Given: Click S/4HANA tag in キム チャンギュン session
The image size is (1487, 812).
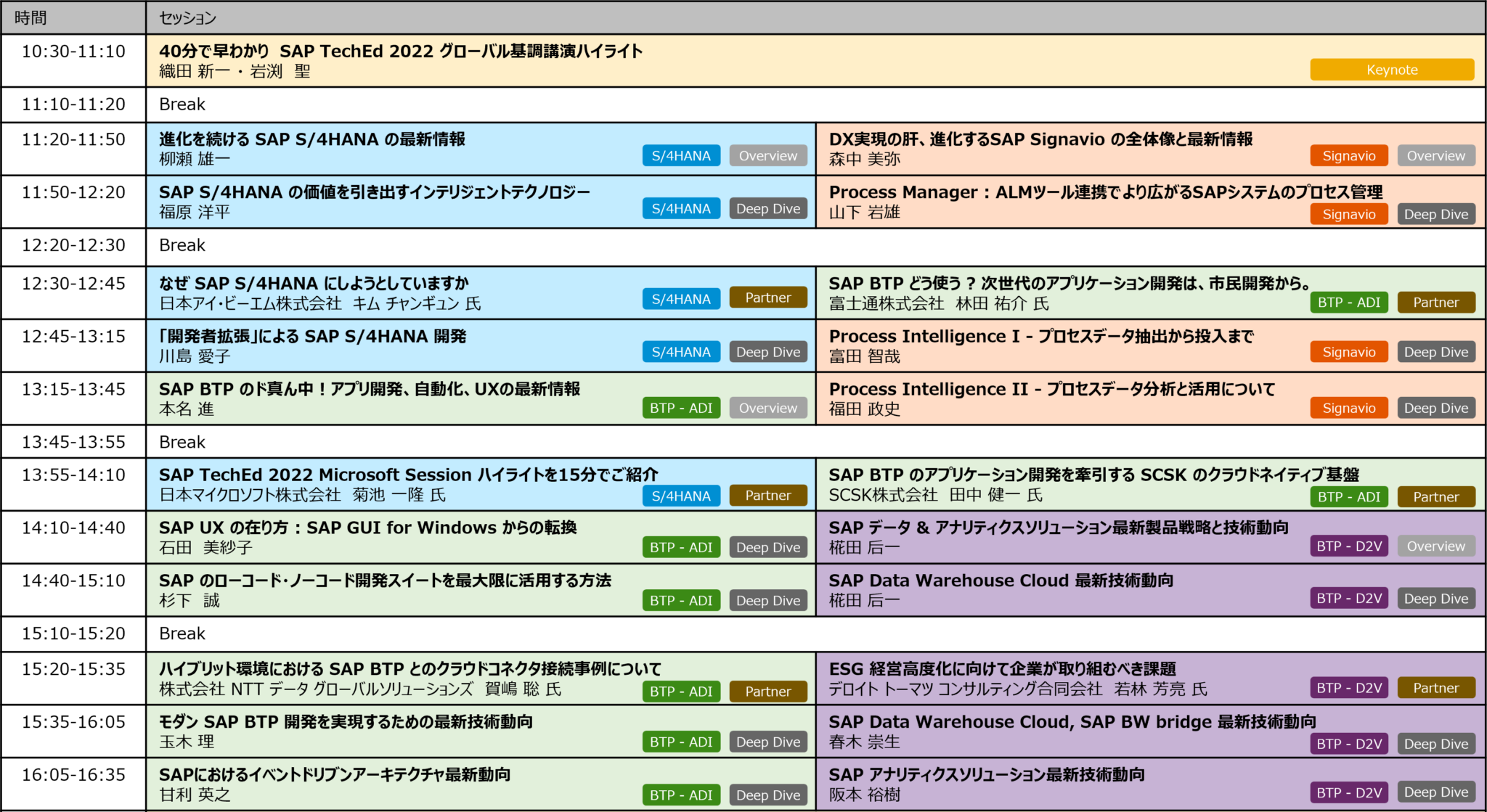Looking at the screenshot, I should 681,299.
